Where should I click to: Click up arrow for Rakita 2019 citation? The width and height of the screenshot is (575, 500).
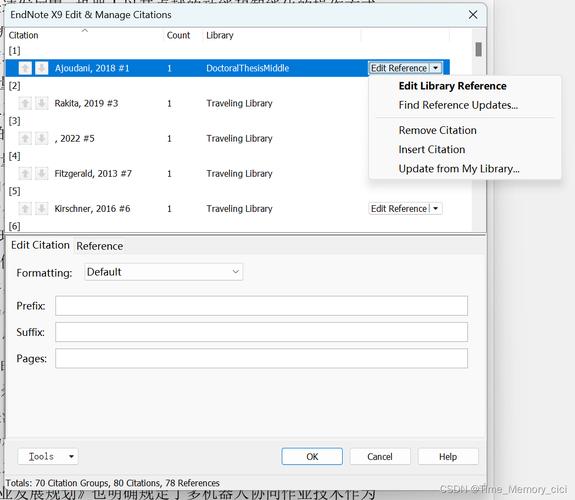tap(25, 103)
